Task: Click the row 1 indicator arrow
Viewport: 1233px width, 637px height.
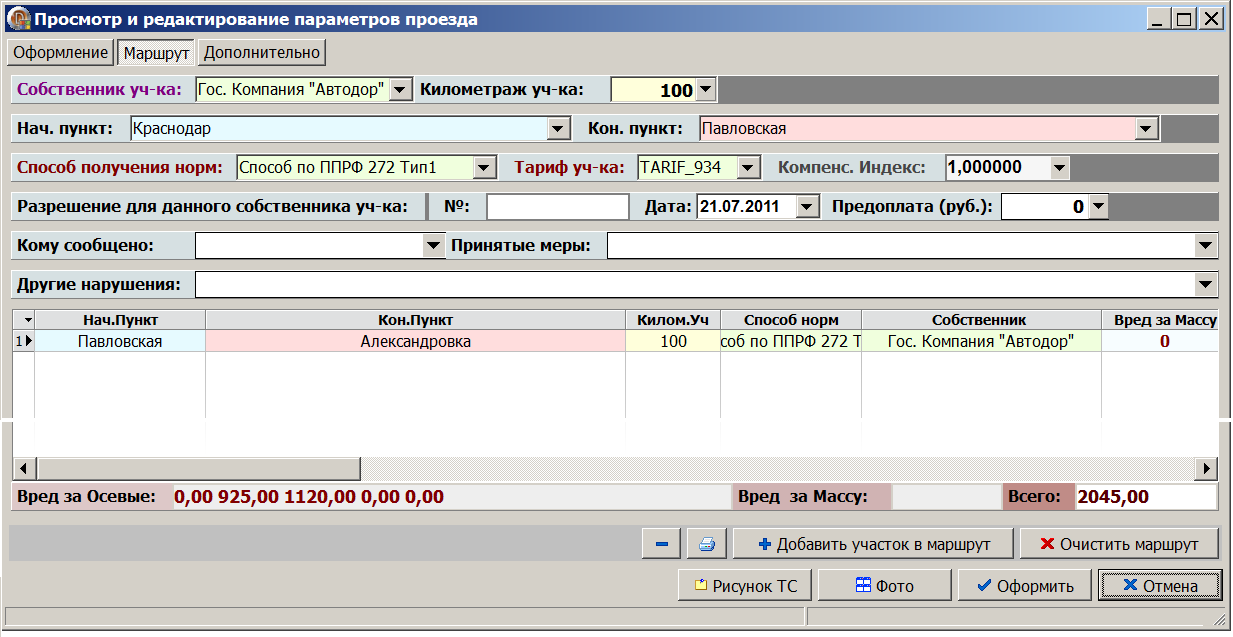Action: pyautogui.click(x=23, y=341)
